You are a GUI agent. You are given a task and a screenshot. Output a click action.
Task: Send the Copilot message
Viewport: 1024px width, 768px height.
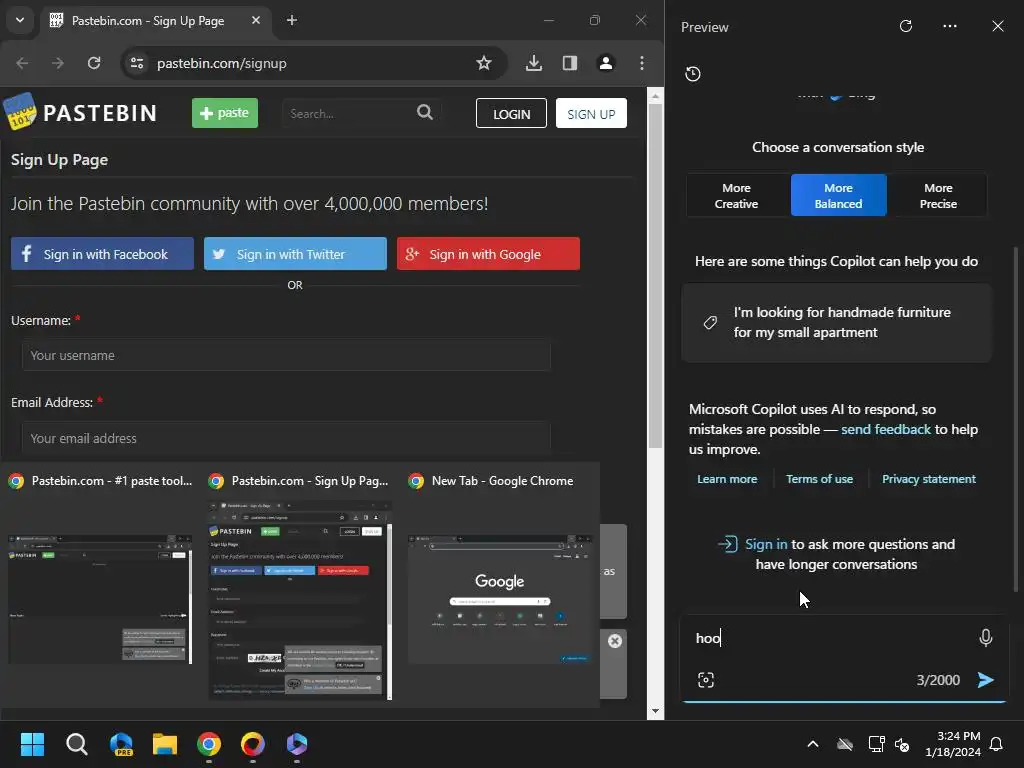pyautogui.click(x=985, y=680)
